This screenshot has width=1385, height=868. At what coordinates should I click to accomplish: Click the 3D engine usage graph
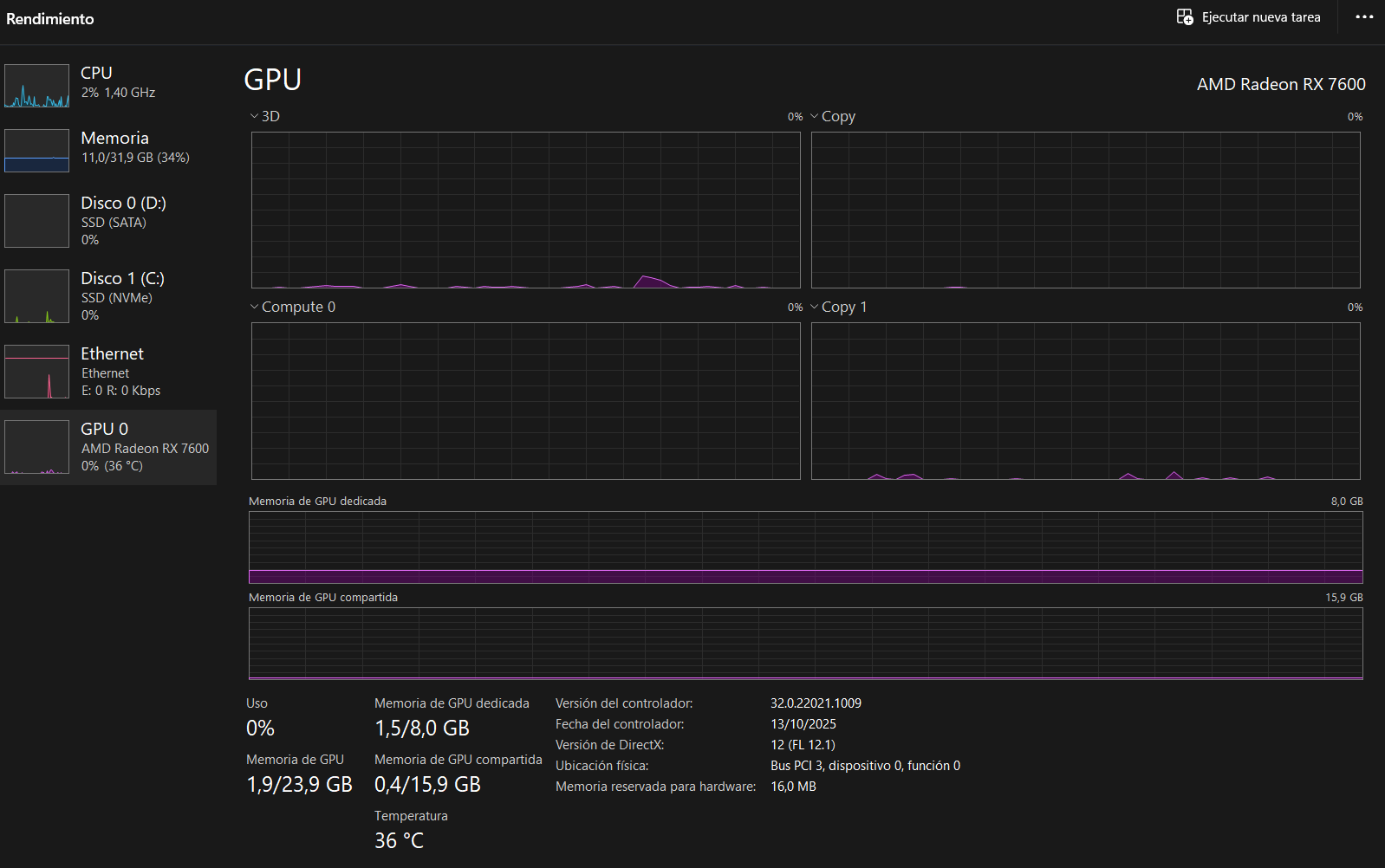click(x=525, y=210)
